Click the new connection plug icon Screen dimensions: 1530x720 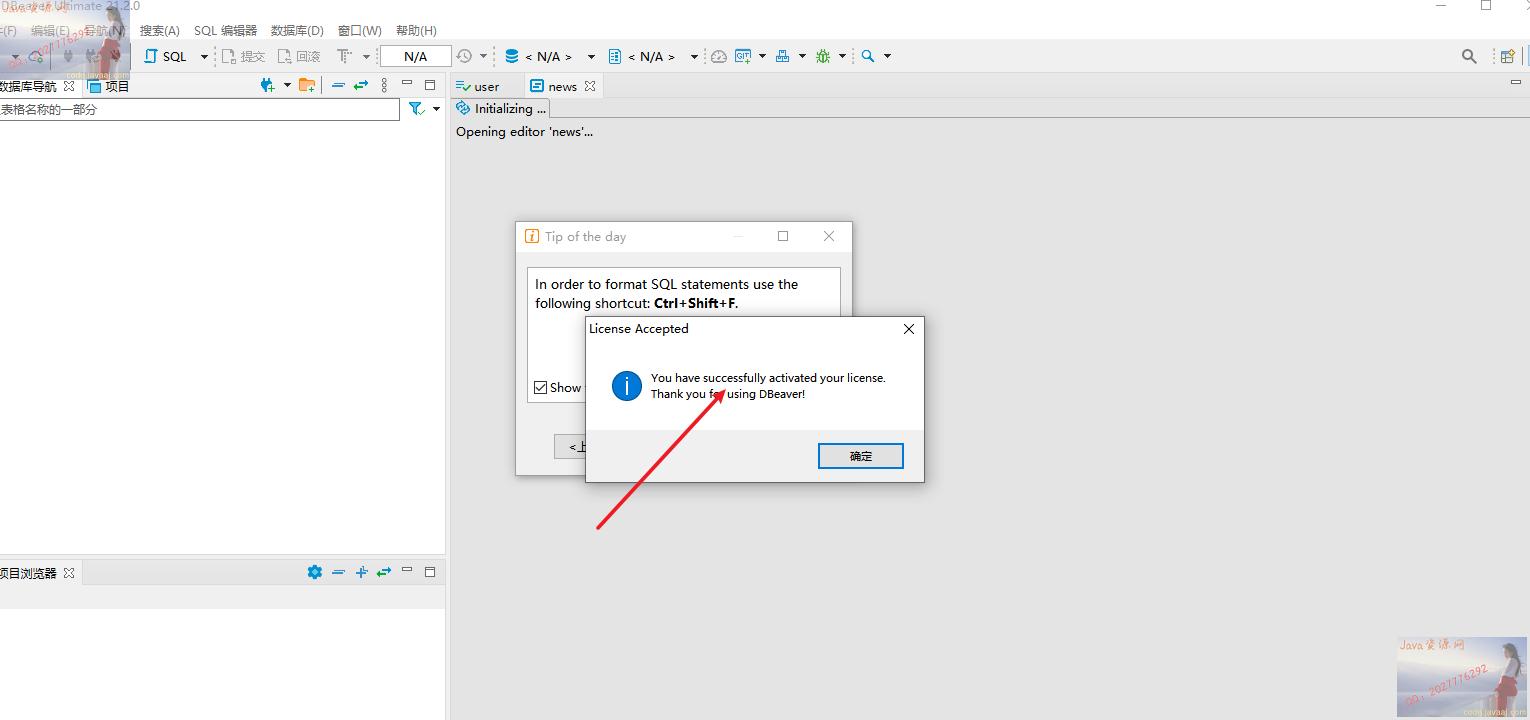click(x=267, y=85)
